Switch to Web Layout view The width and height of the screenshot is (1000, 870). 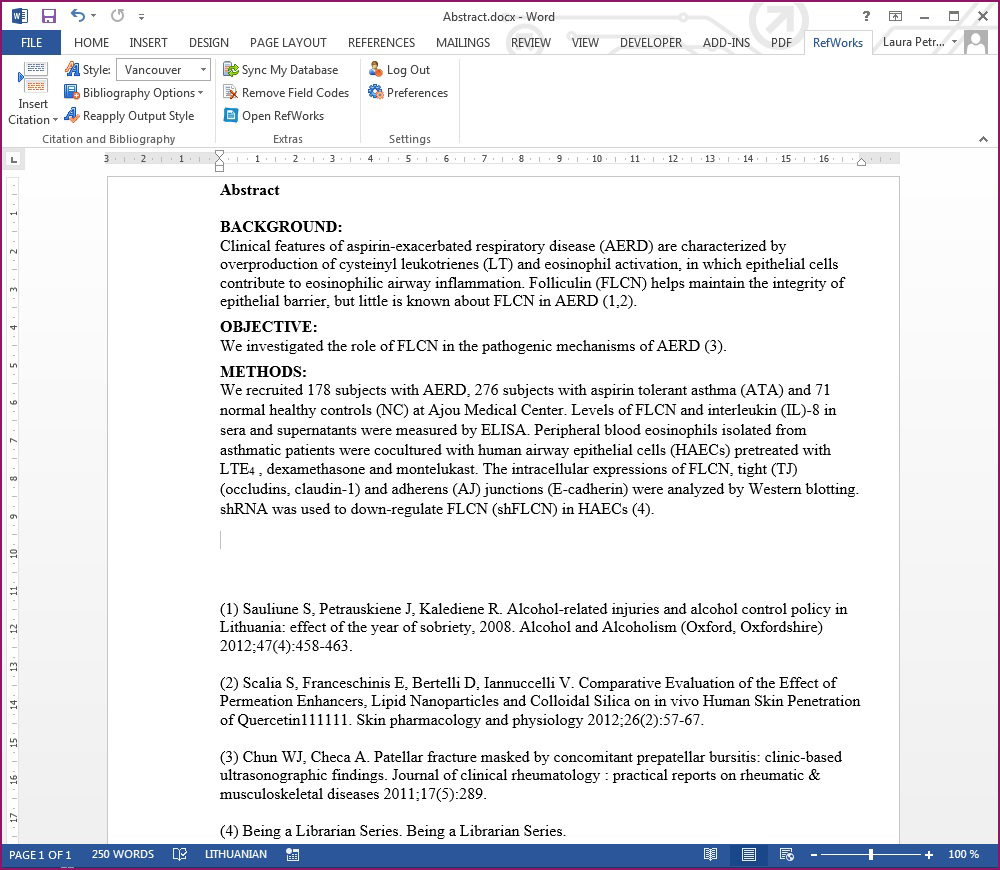[x=787, y=855]
